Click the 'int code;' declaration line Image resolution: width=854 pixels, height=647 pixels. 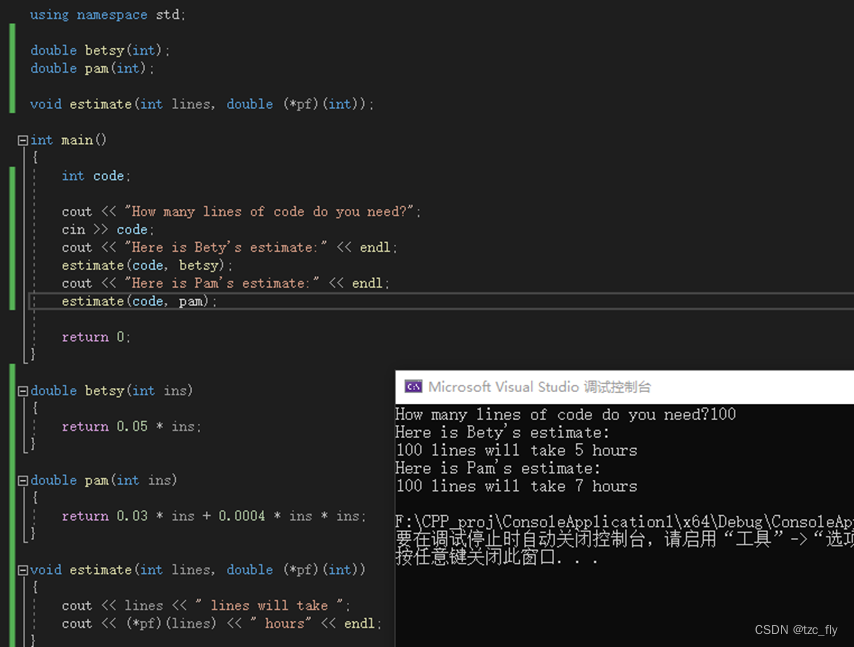96,176
